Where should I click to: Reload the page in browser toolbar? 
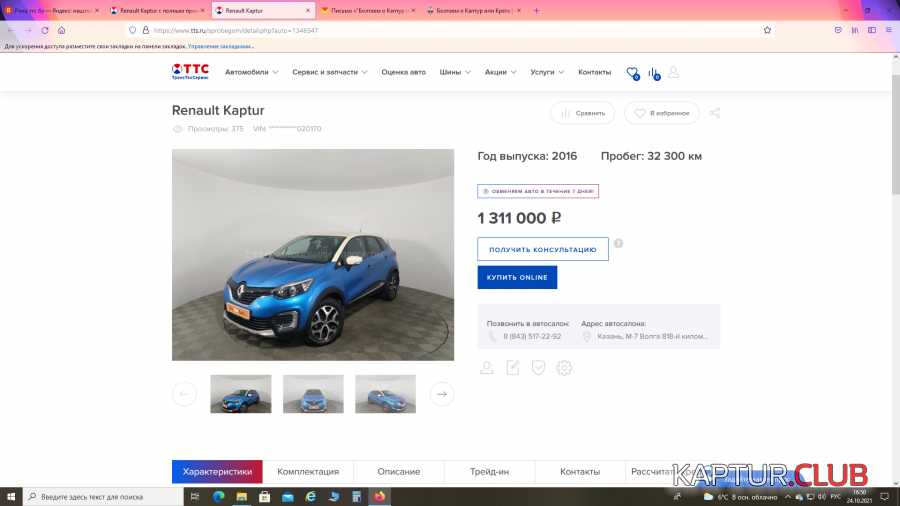pos(45,30)
